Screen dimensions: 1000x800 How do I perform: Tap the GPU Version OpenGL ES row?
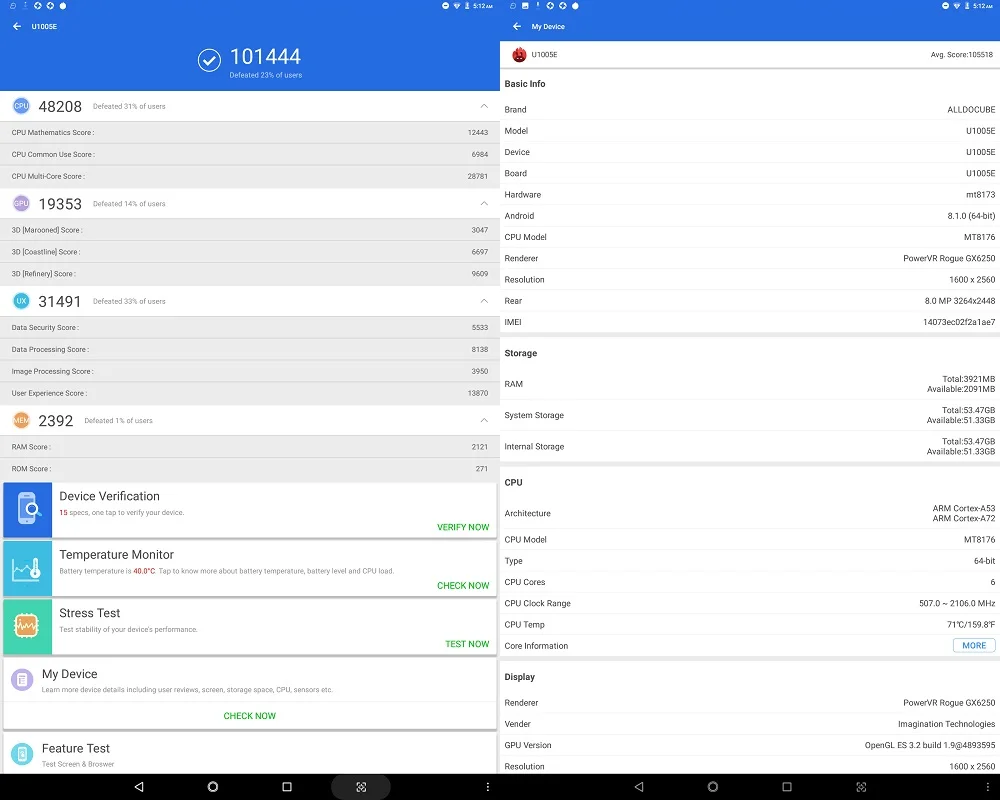750,745
